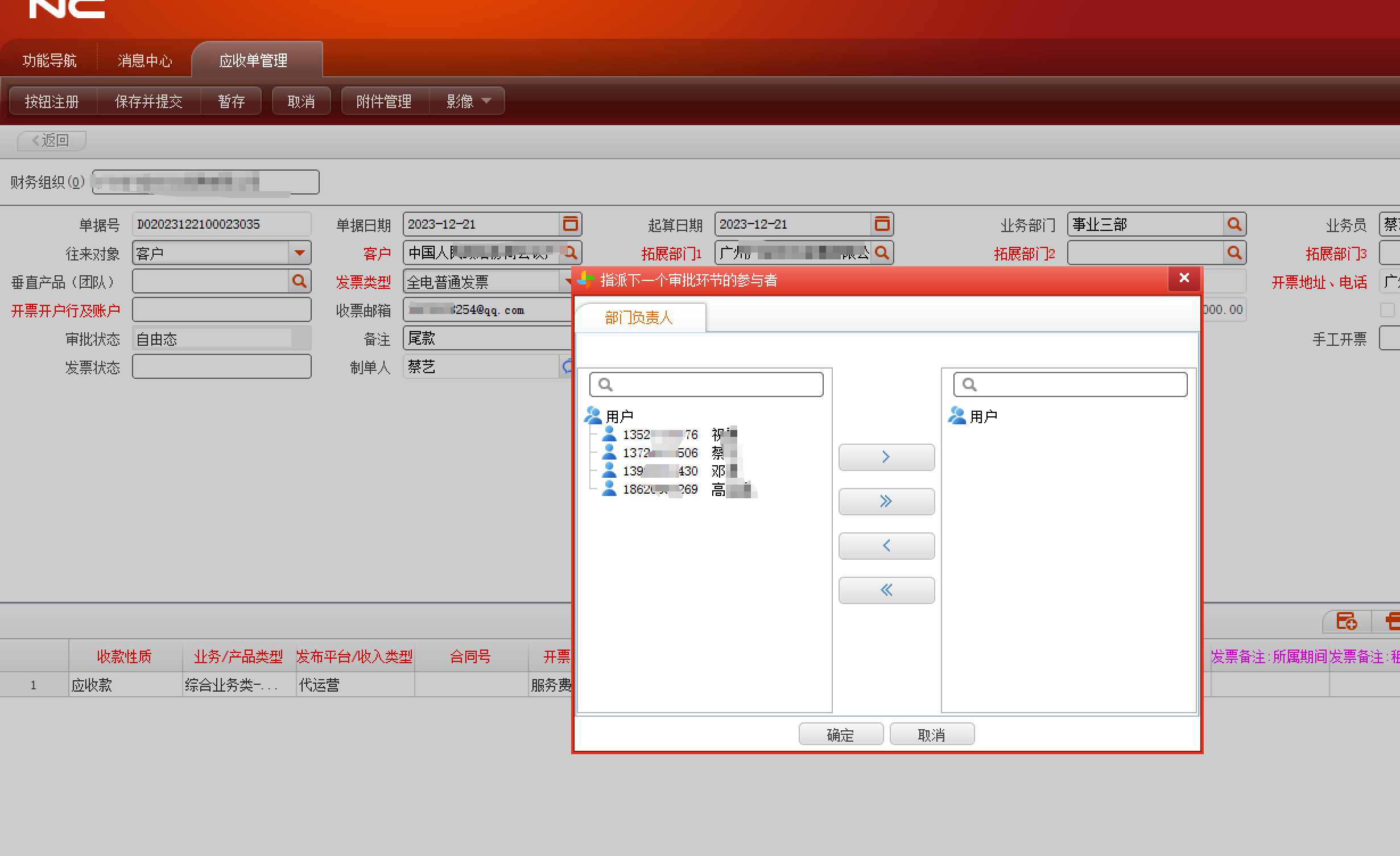Image resolution: width=1400 pixels, height=856 pixels.
Task: Click right 用户 root node in dialog
Action: coord(973,416)
